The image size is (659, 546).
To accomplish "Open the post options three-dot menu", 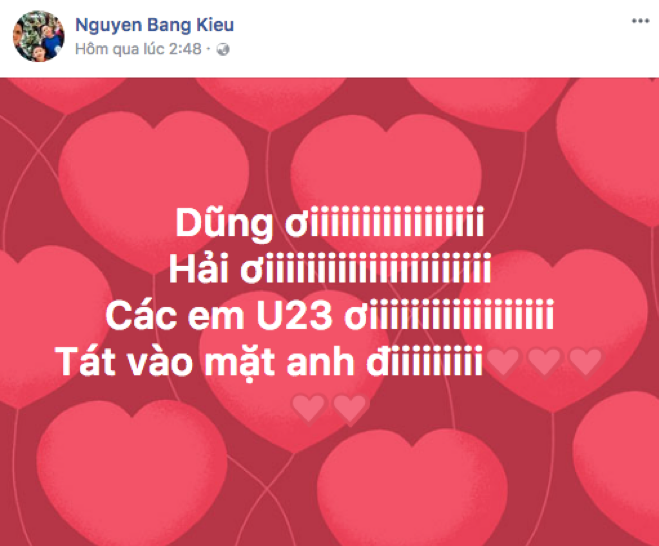I will tap(640, 21).
